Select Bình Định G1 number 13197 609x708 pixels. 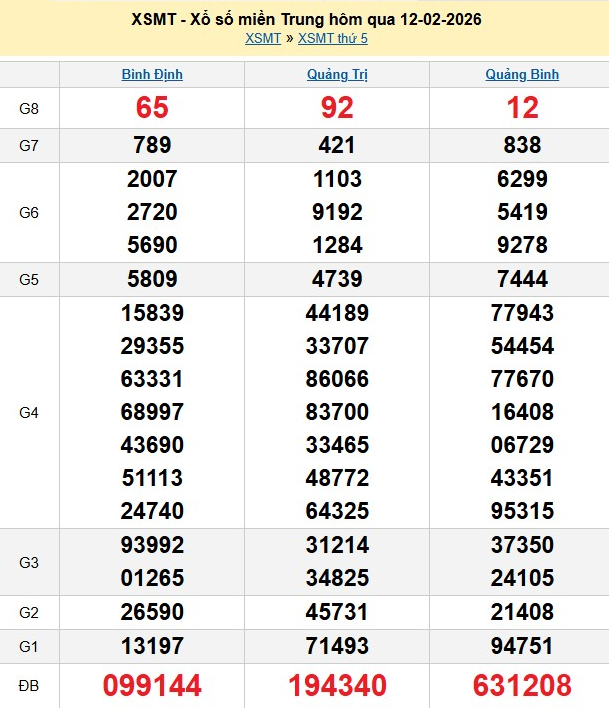[x=152, y=645]
